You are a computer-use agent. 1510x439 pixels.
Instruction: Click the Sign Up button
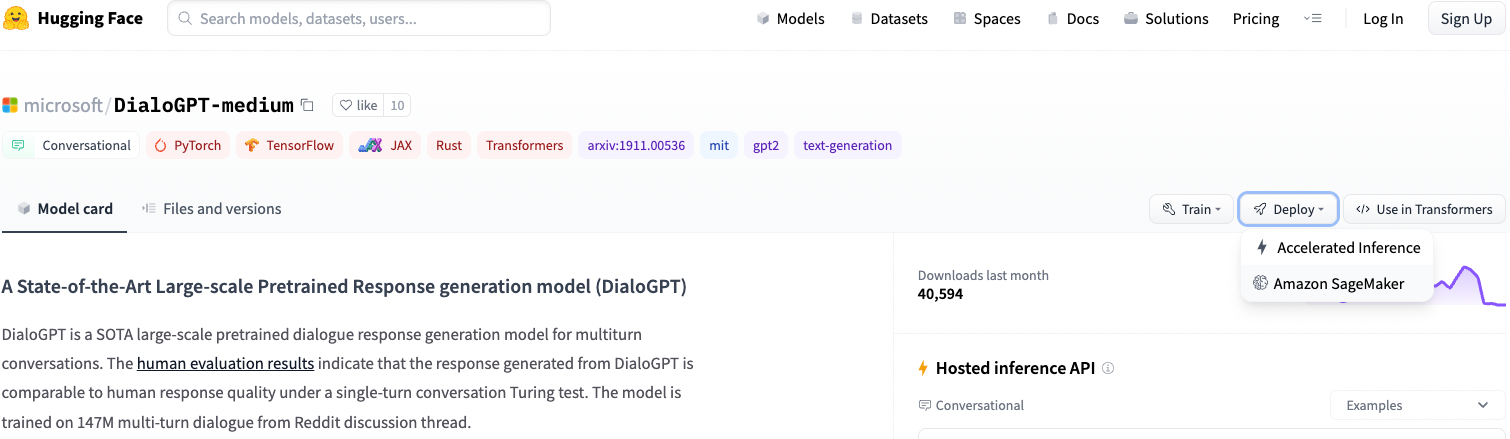pyautogui.click(x=1466, y=19)
